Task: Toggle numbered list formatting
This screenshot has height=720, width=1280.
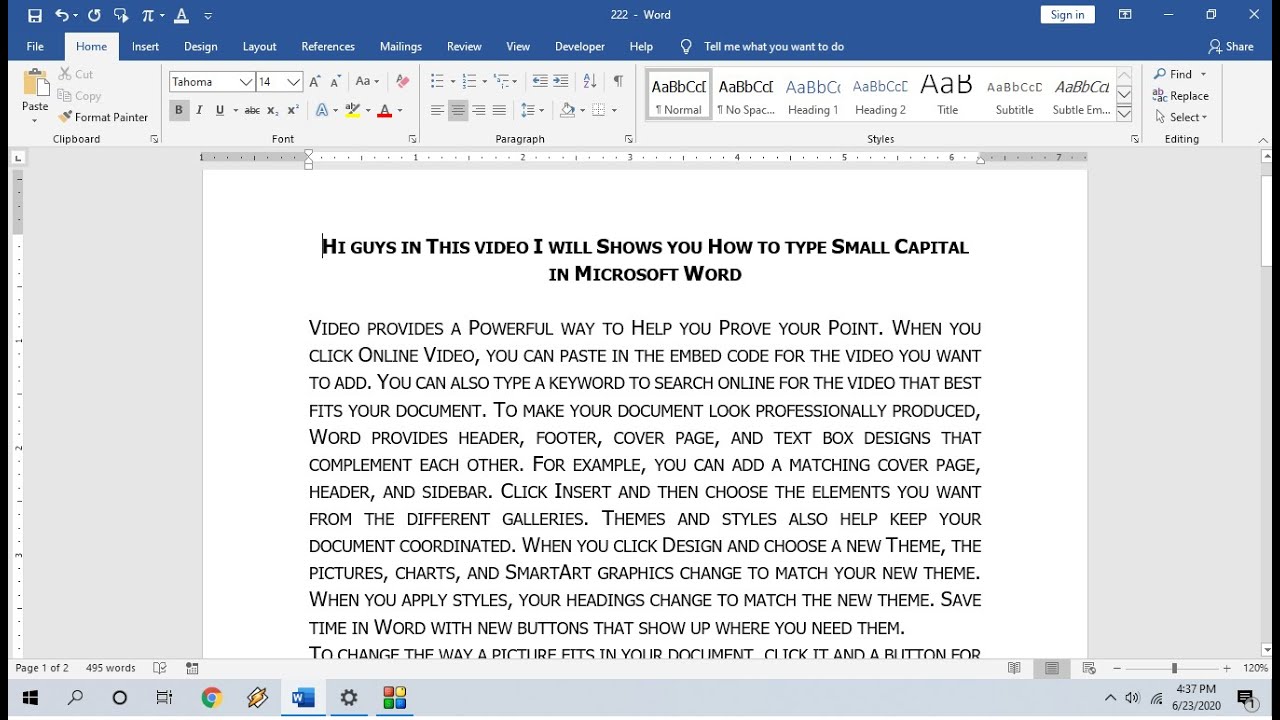Action: 470,82
